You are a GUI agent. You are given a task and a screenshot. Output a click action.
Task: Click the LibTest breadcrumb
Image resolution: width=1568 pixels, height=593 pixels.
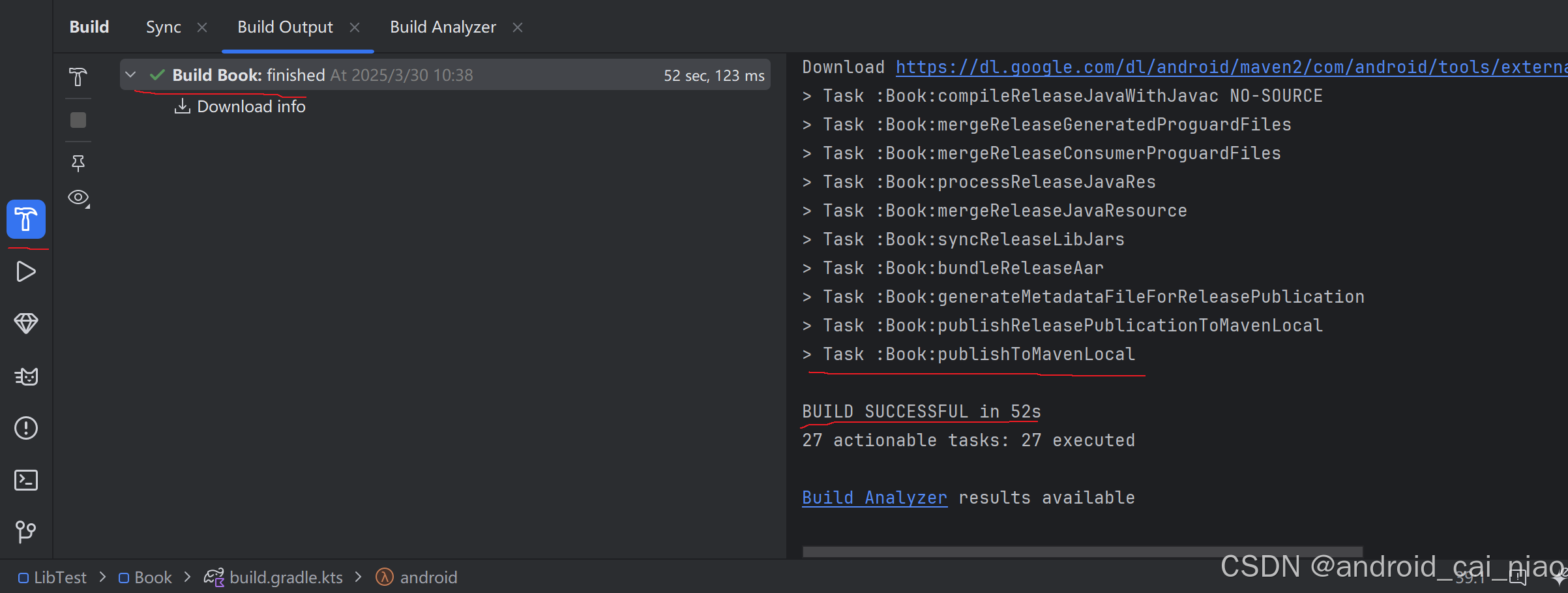pyautogui.click(x=52, y=577)
